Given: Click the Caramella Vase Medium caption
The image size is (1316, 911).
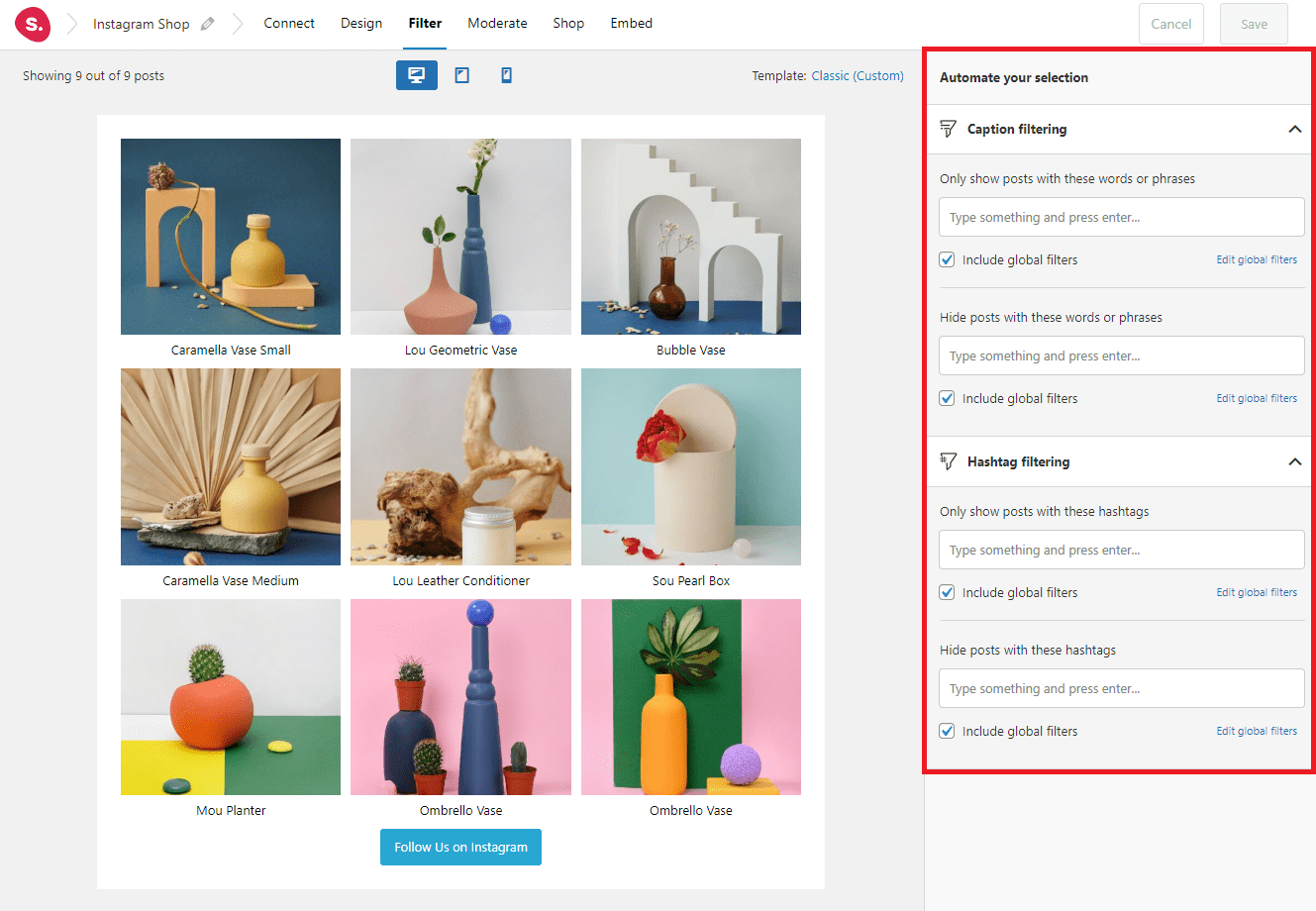Looking at the screenshot, I should [x=231, y=580].
